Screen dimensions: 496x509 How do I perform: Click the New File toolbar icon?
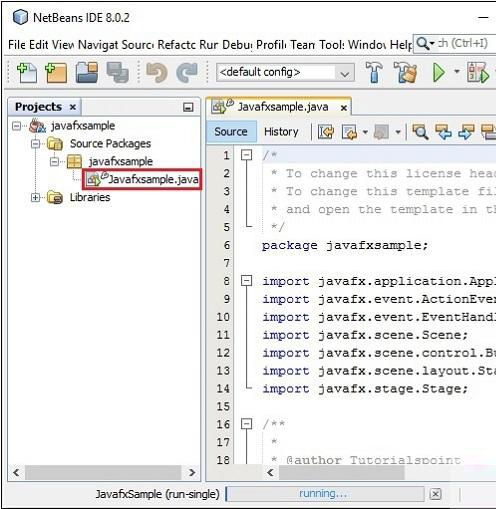click(27, 72)
